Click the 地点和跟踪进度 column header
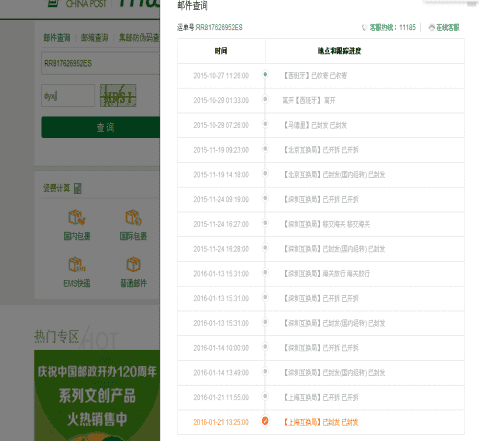479x441 pixels. 339,51
